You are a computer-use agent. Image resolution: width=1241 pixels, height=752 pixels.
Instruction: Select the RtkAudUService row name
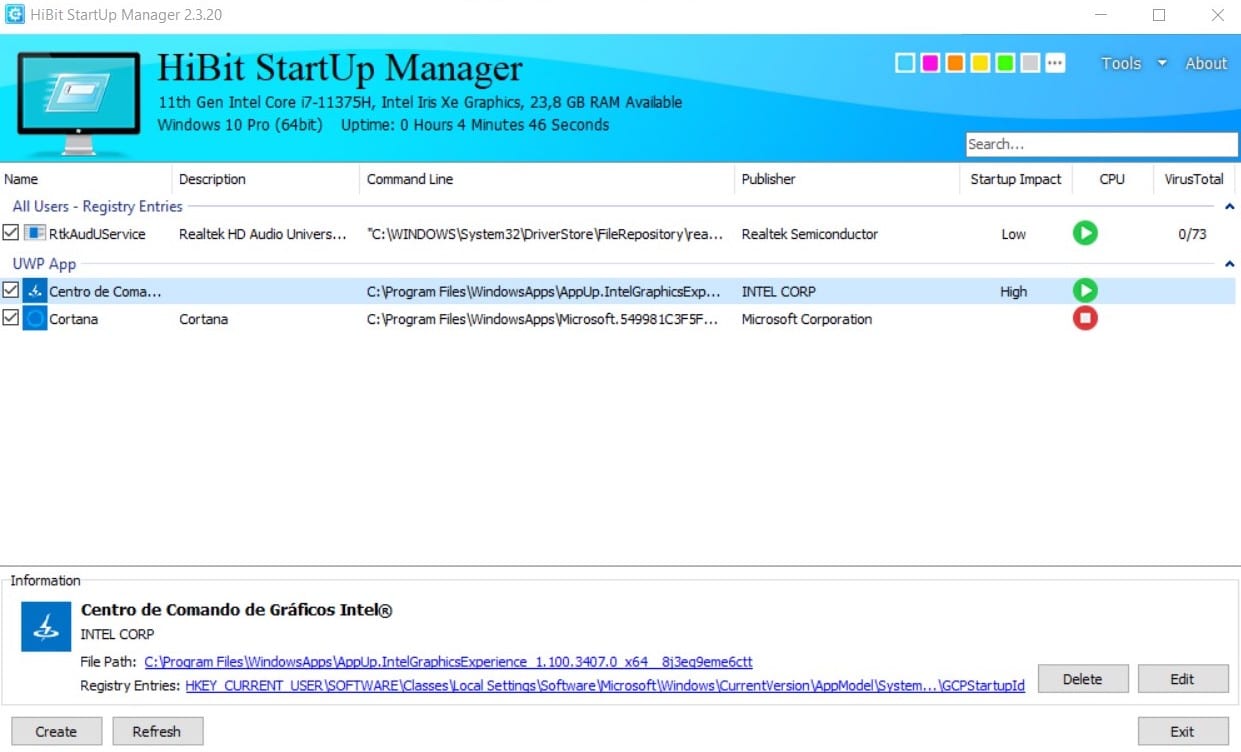click(97, 234)
